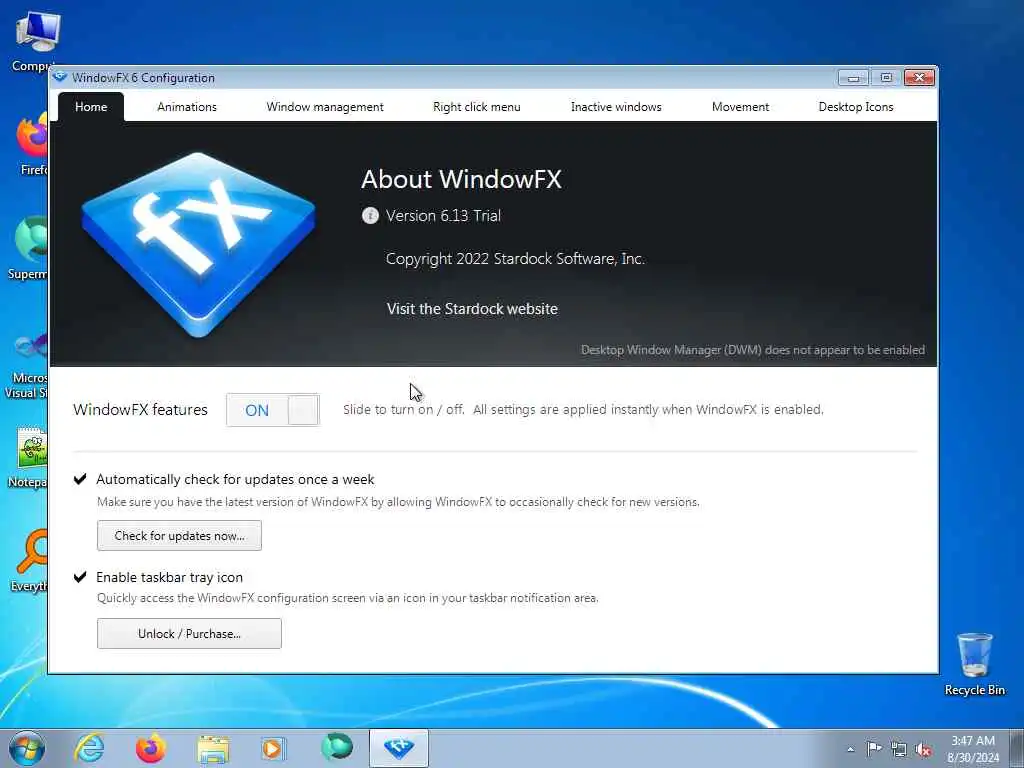
Task: Open Firefox from the taskbar
Action: point(150,748)
